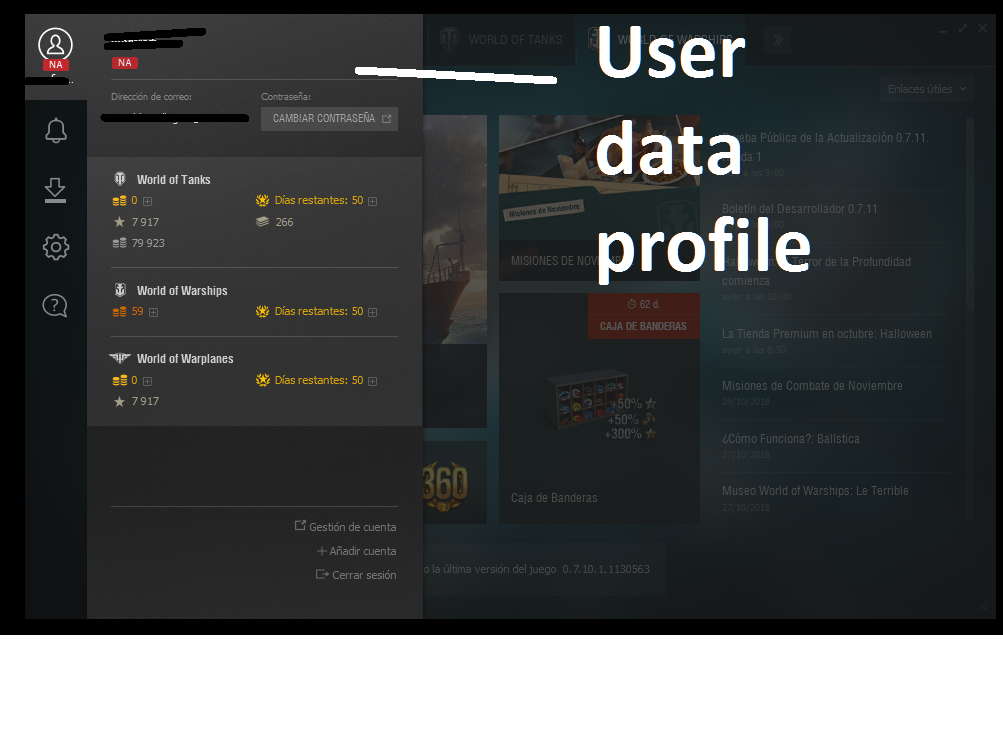Open the settings gear in sidebar
This screenshot has width=1003, height=736.
pyautogui.click(x=56, y=247)
